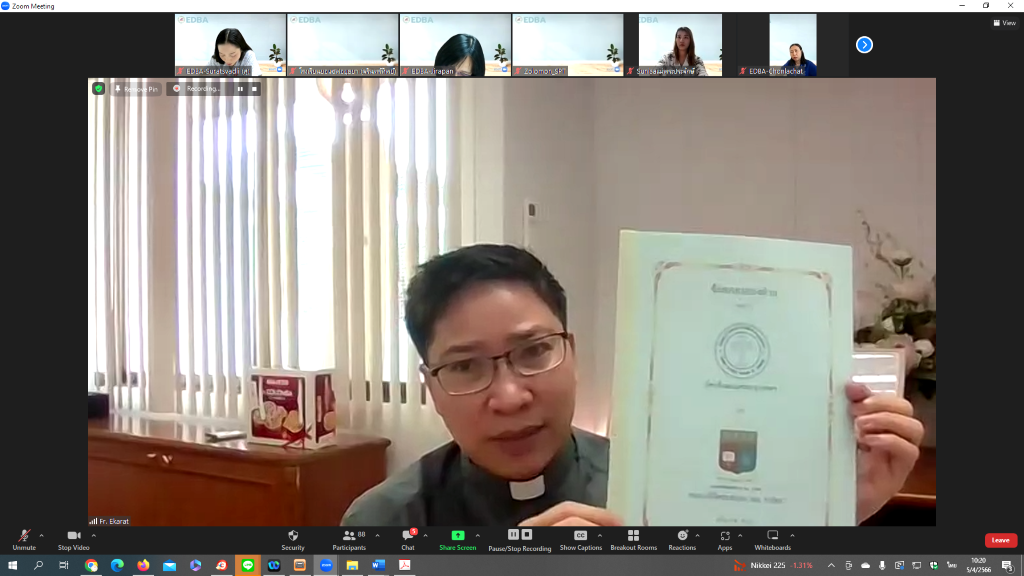Expand the Reactions options arrow
Screen dimensions: 1024x576
[x=697, y=536]
